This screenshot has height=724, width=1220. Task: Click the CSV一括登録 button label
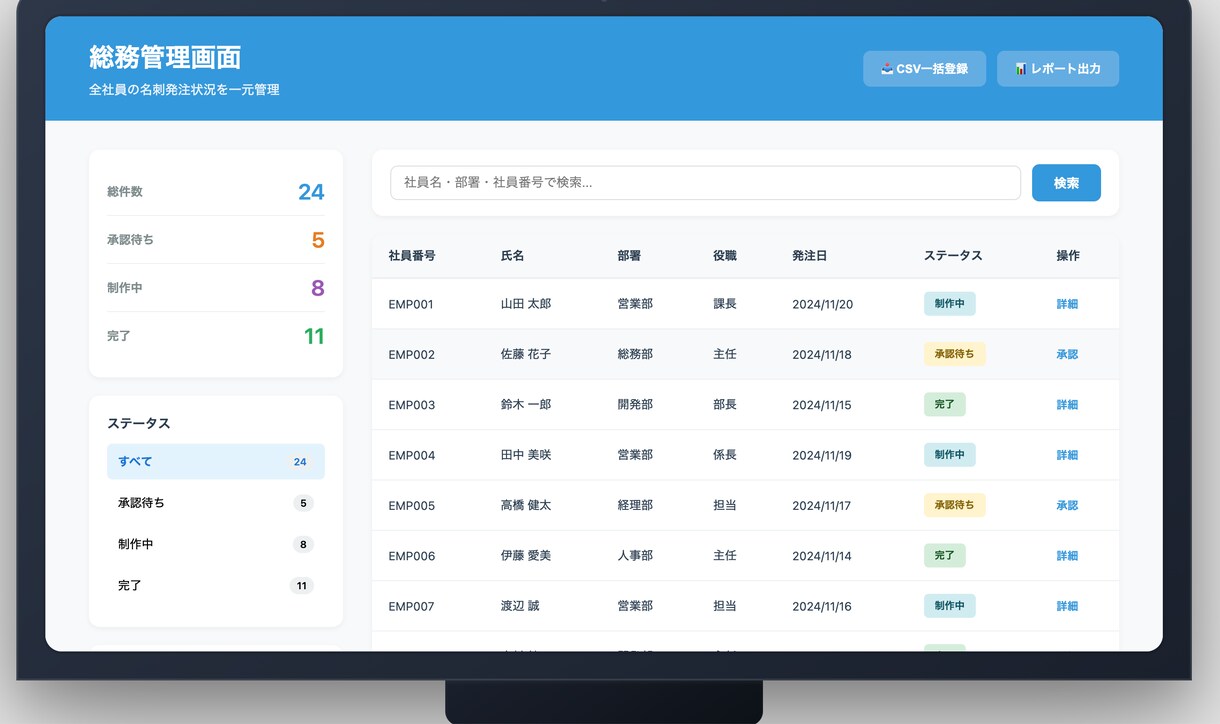[932, 69]
